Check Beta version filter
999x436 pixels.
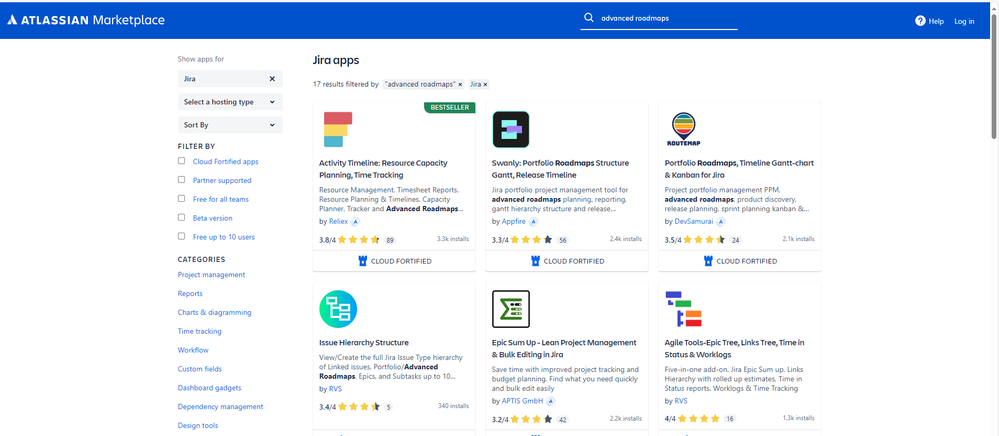tap(182, 217)
